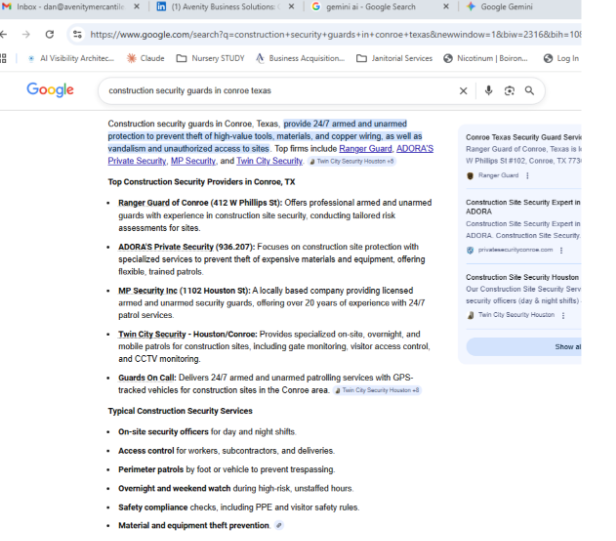Open sources chip after Guards On Call entry

tap(378, 391)
